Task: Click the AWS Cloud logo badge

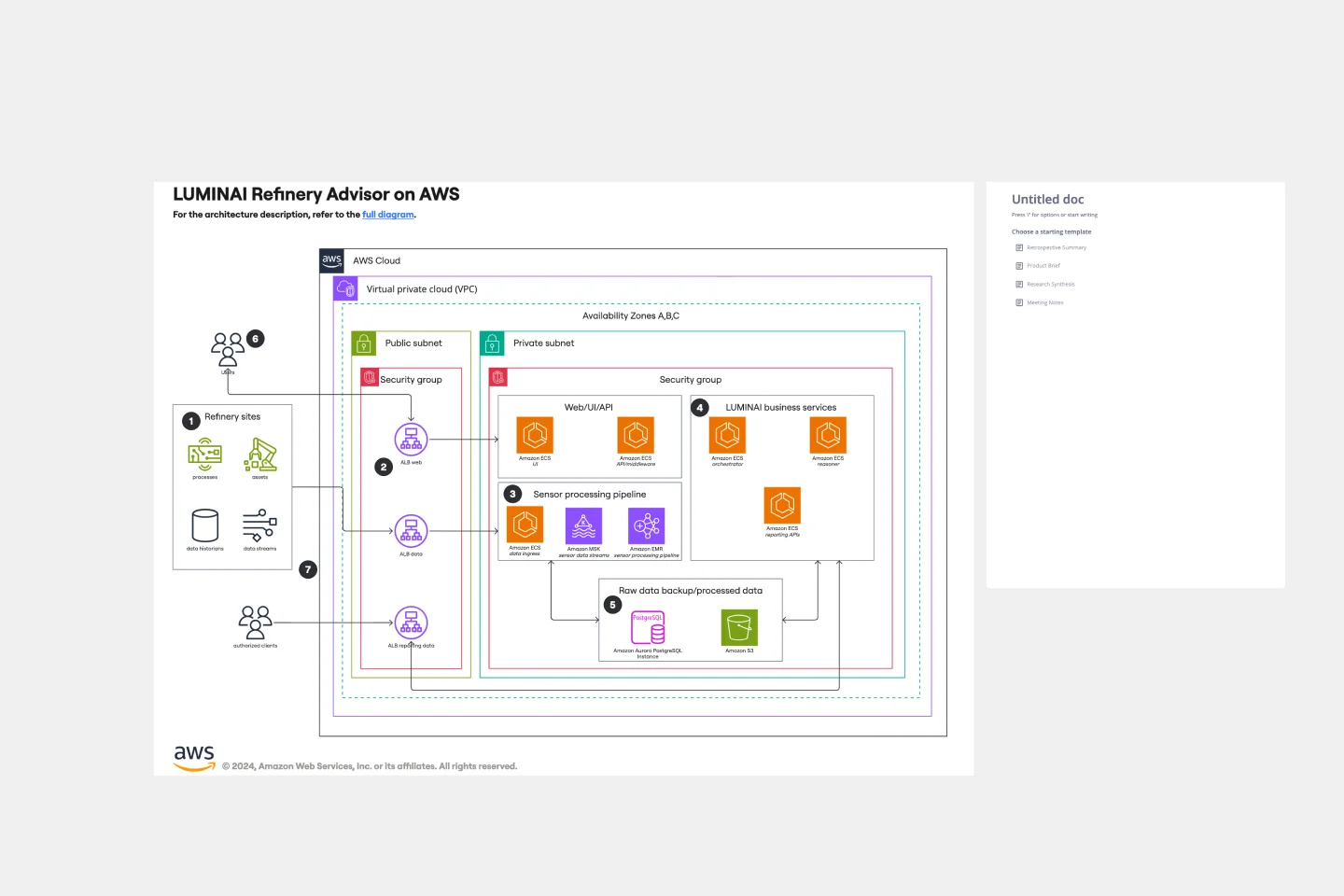Action: [331, 260]
